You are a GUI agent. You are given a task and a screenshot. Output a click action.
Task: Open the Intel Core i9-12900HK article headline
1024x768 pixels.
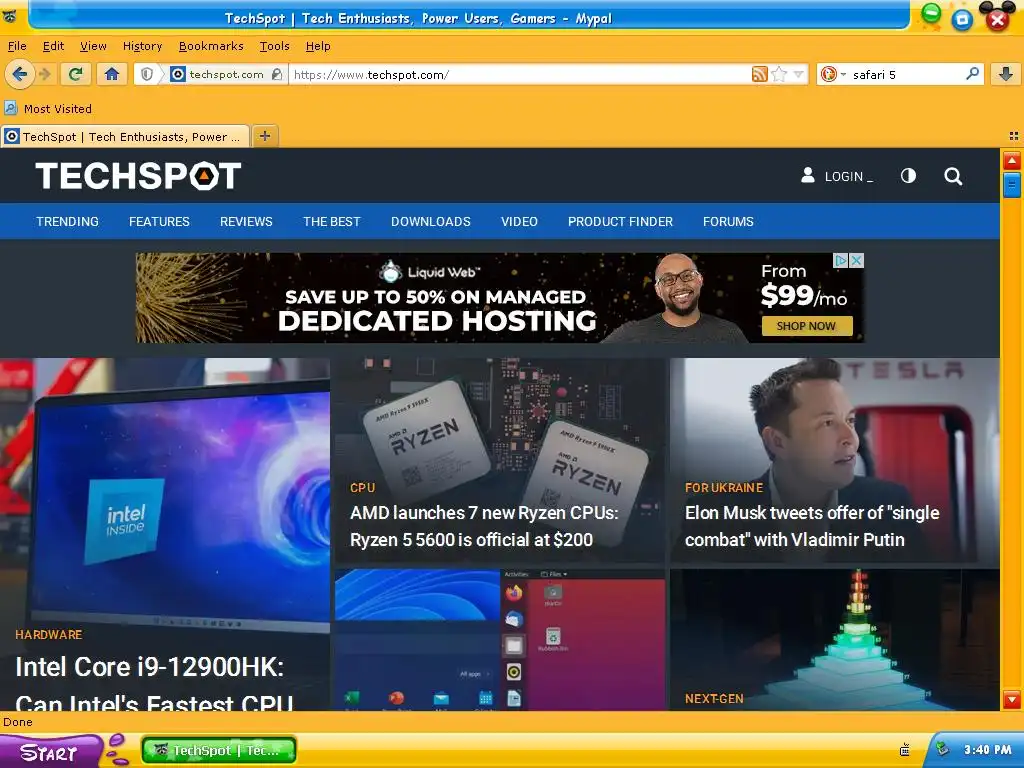tap(154, 684)
